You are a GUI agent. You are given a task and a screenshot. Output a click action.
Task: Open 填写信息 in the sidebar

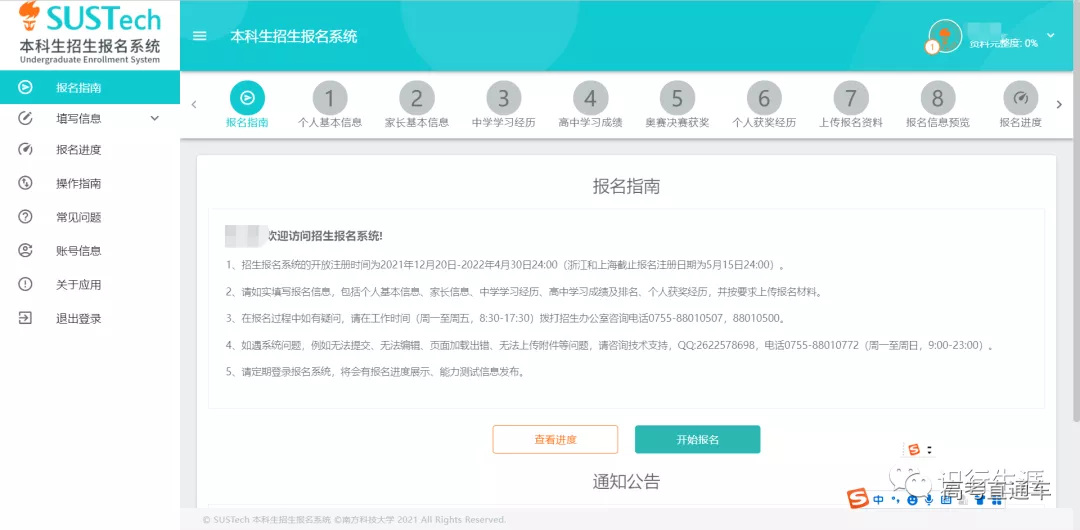pyautogui.click(x=90, y=119)
